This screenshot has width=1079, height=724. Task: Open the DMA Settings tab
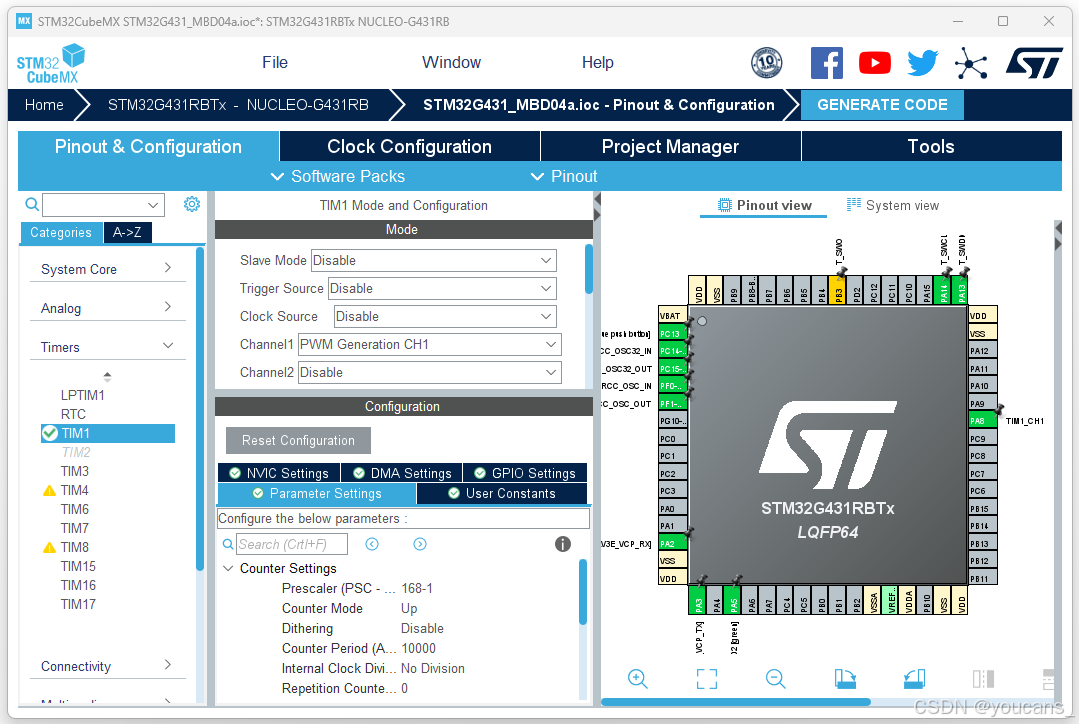(x=402, y=473)
